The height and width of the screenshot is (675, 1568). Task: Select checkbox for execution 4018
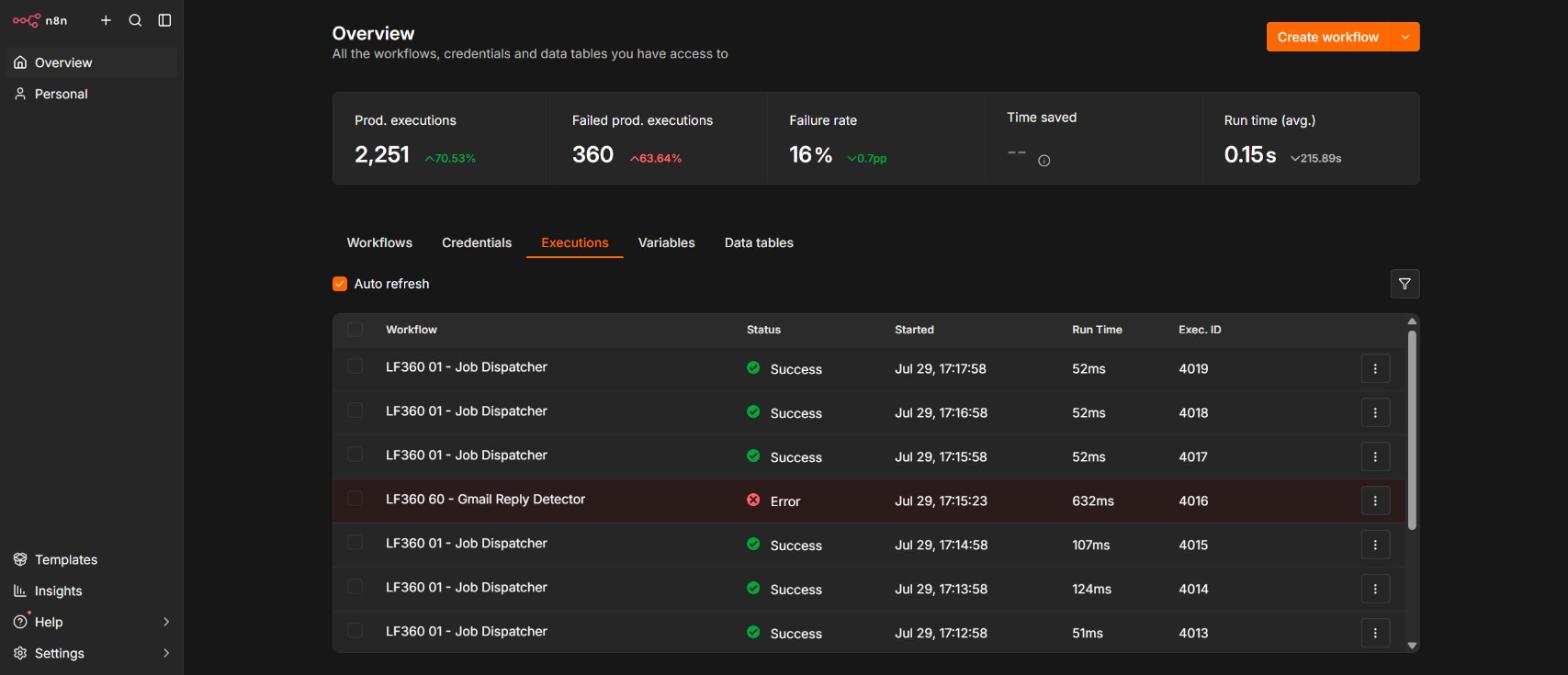click(355, 410)
